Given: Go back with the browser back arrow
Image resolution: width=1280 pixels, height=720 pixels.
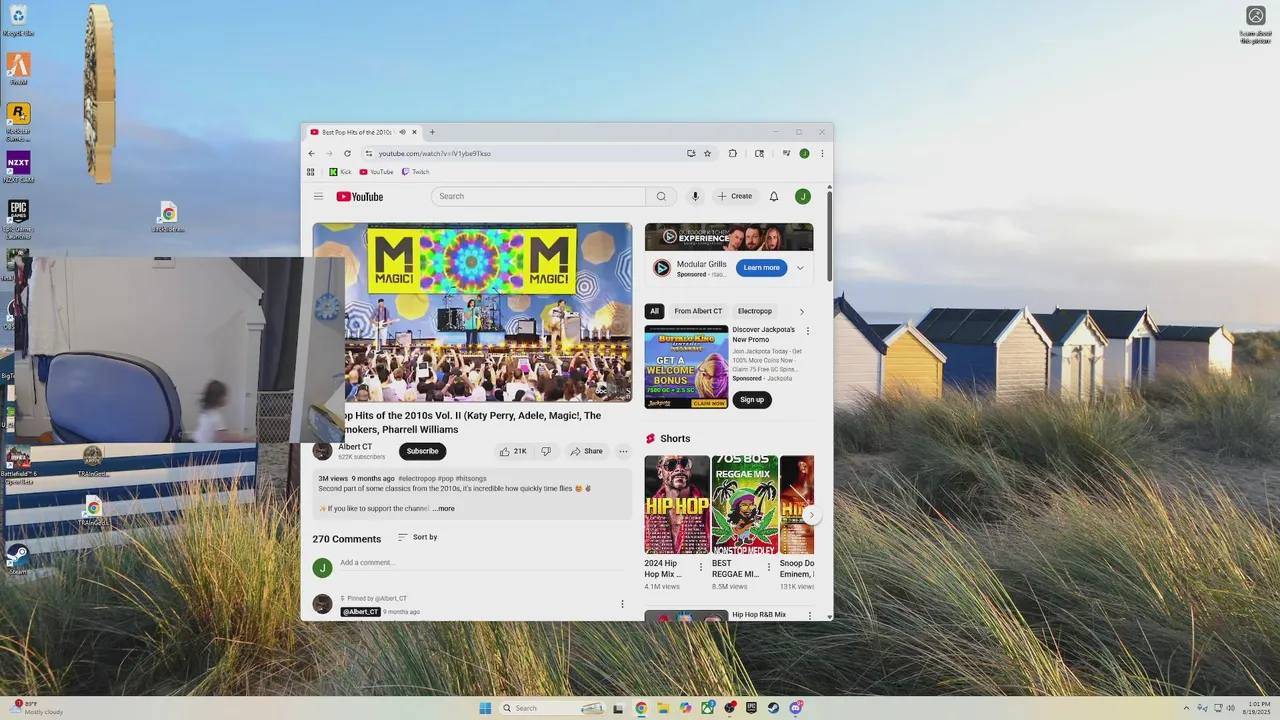Looking at the screenshot, I should [x=311, y=153].
